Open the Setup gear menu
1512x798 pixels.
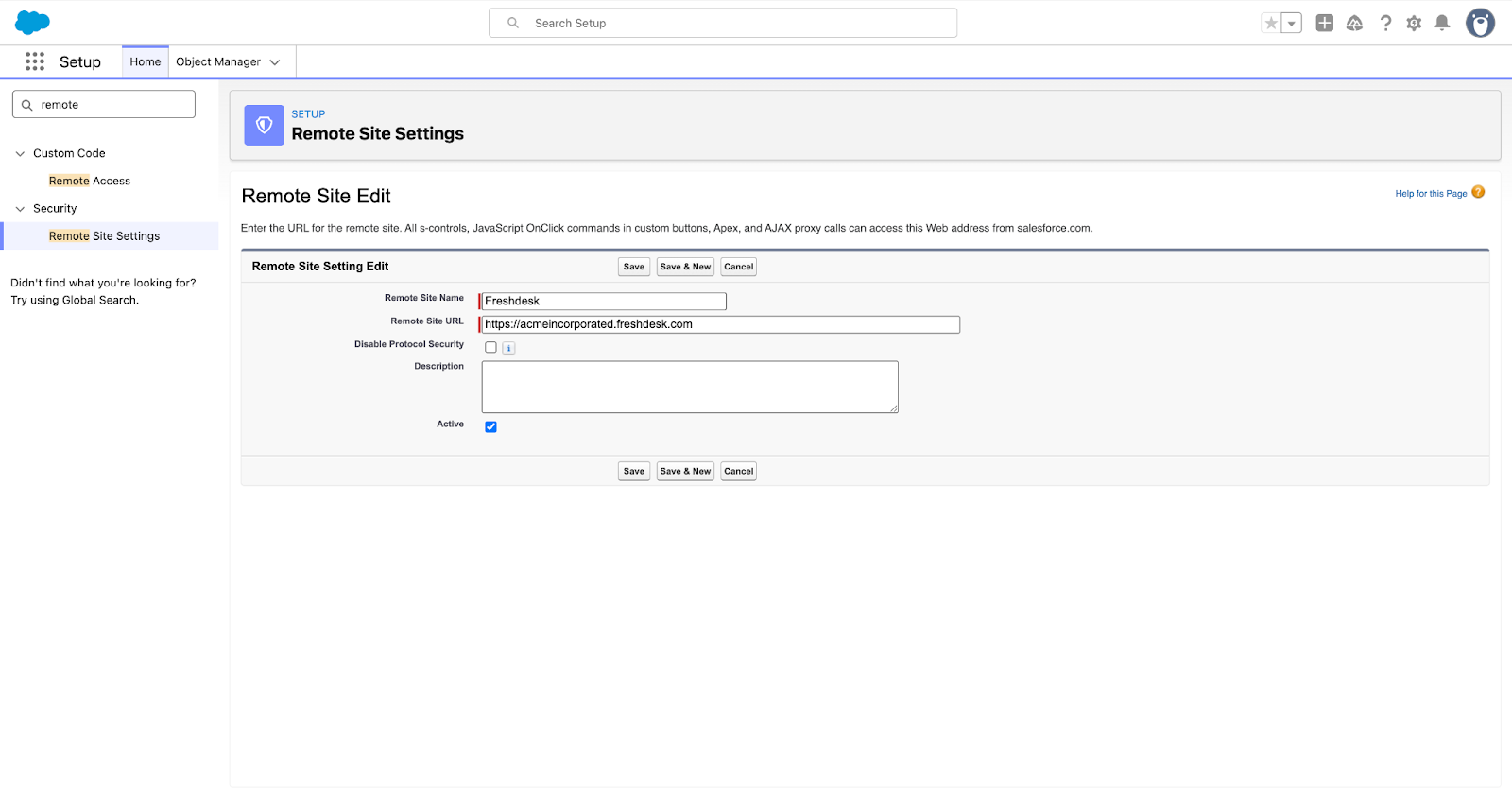[1414, 23]
